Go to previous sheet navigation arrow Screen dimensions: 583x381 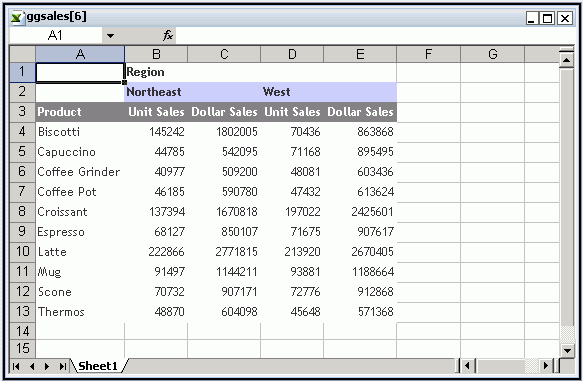point(32,367)
